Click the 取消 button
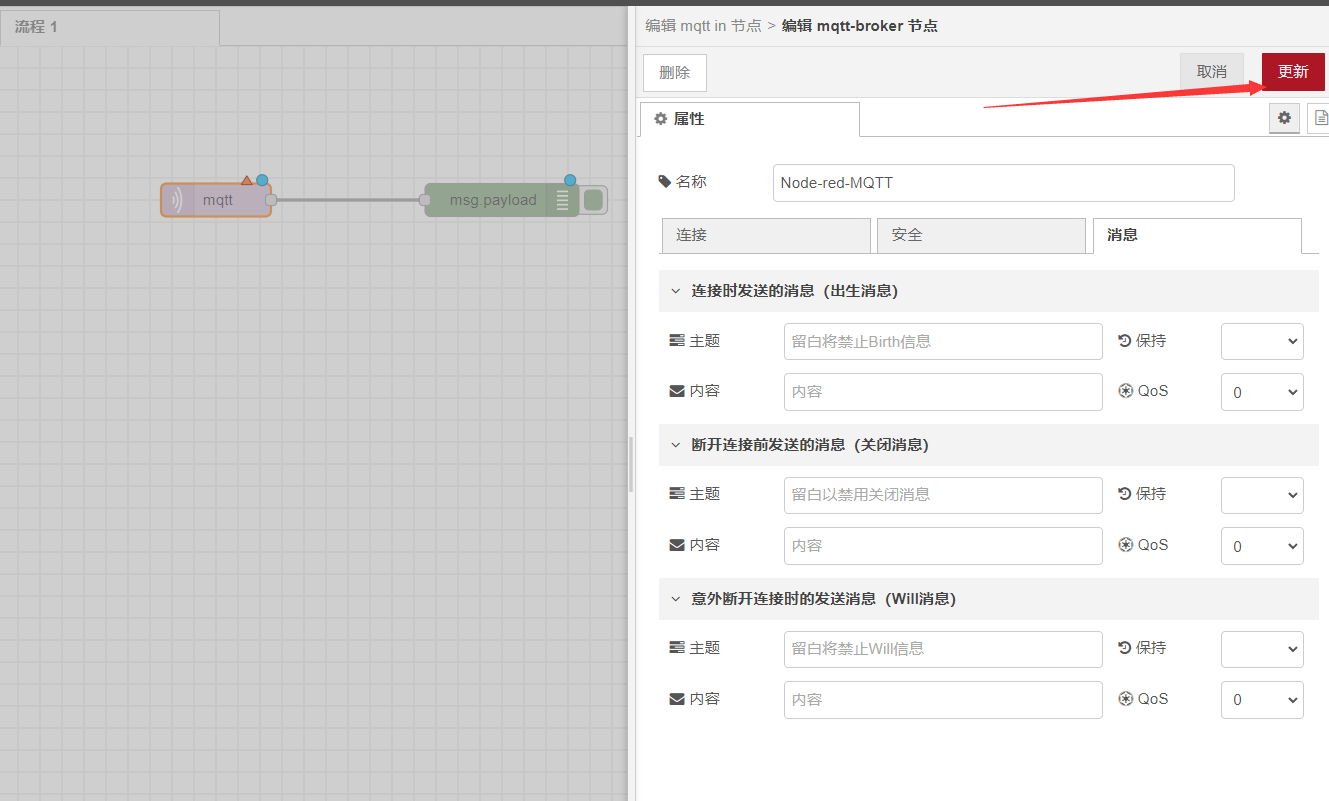This screenshot has height=801, width=1329. click(1212, 71)
